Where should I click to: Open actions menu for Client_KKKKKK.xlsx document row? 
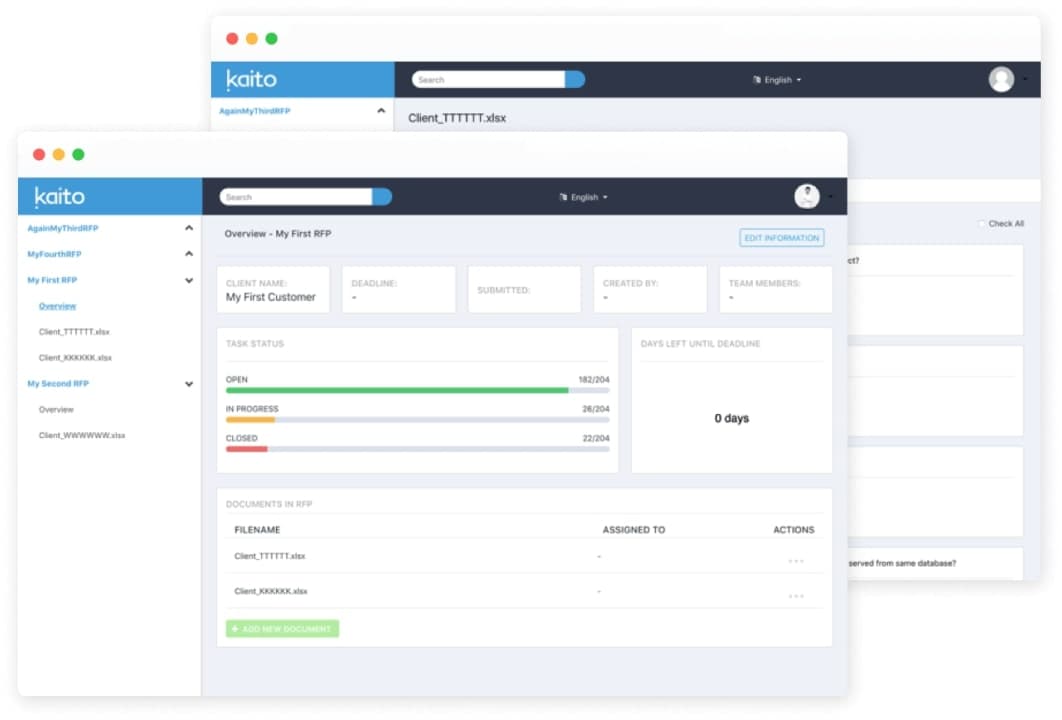796,596
